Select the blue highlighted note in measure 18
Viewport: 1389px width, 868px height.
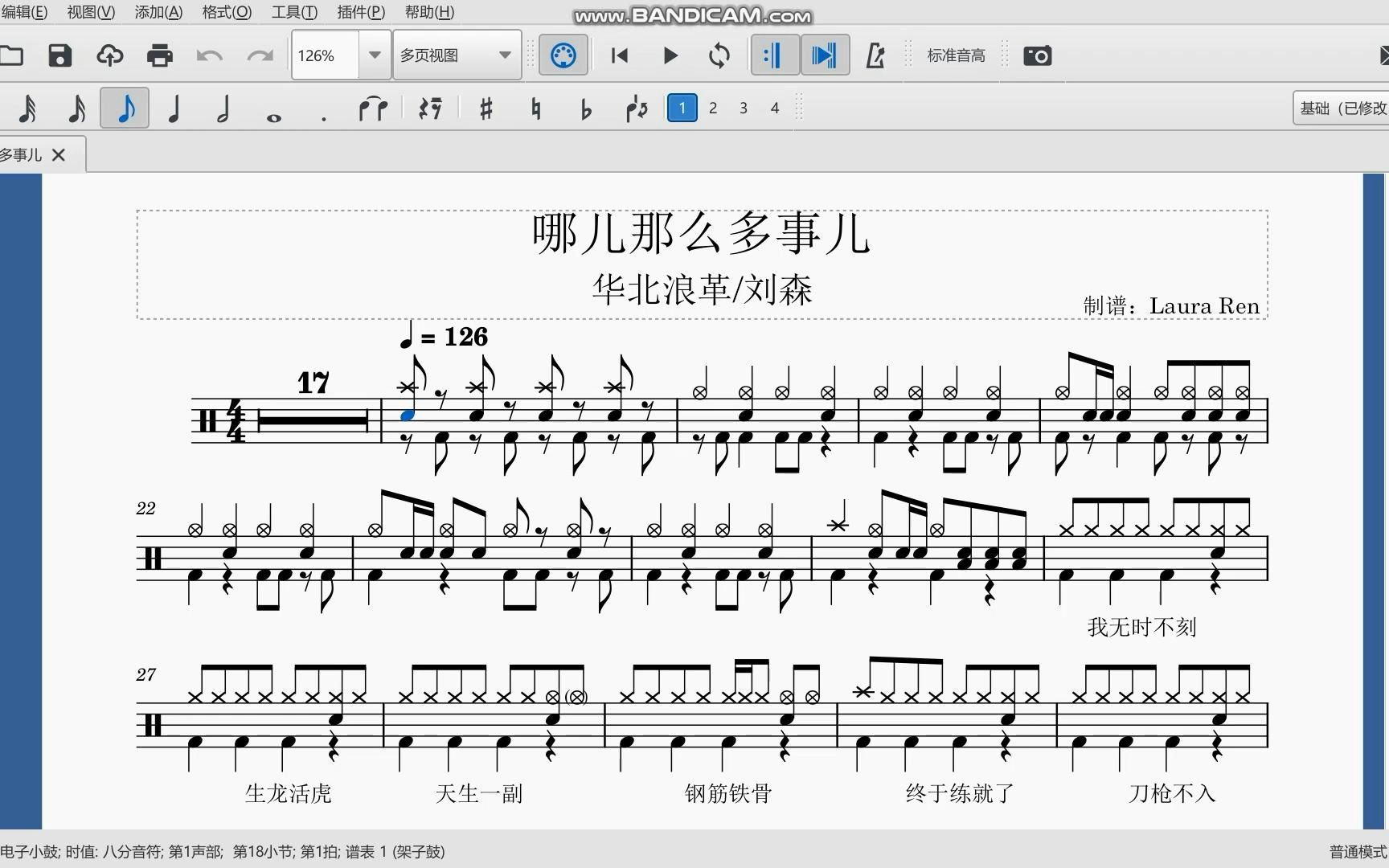coord(408,415)
